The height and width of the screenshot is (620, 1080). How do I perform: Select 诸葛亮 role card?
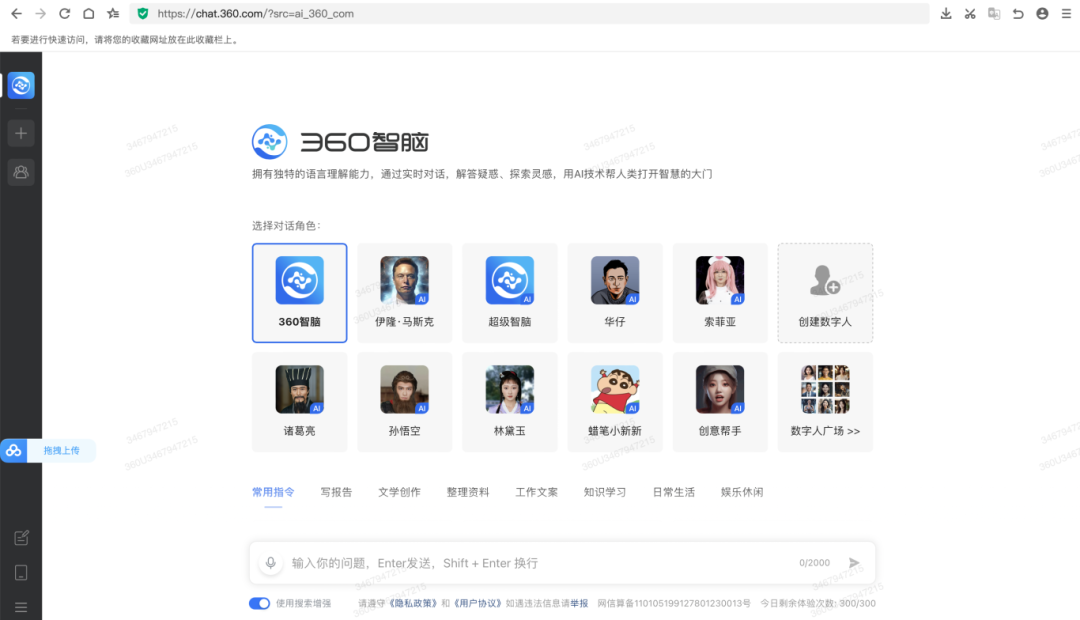point(300,402)
